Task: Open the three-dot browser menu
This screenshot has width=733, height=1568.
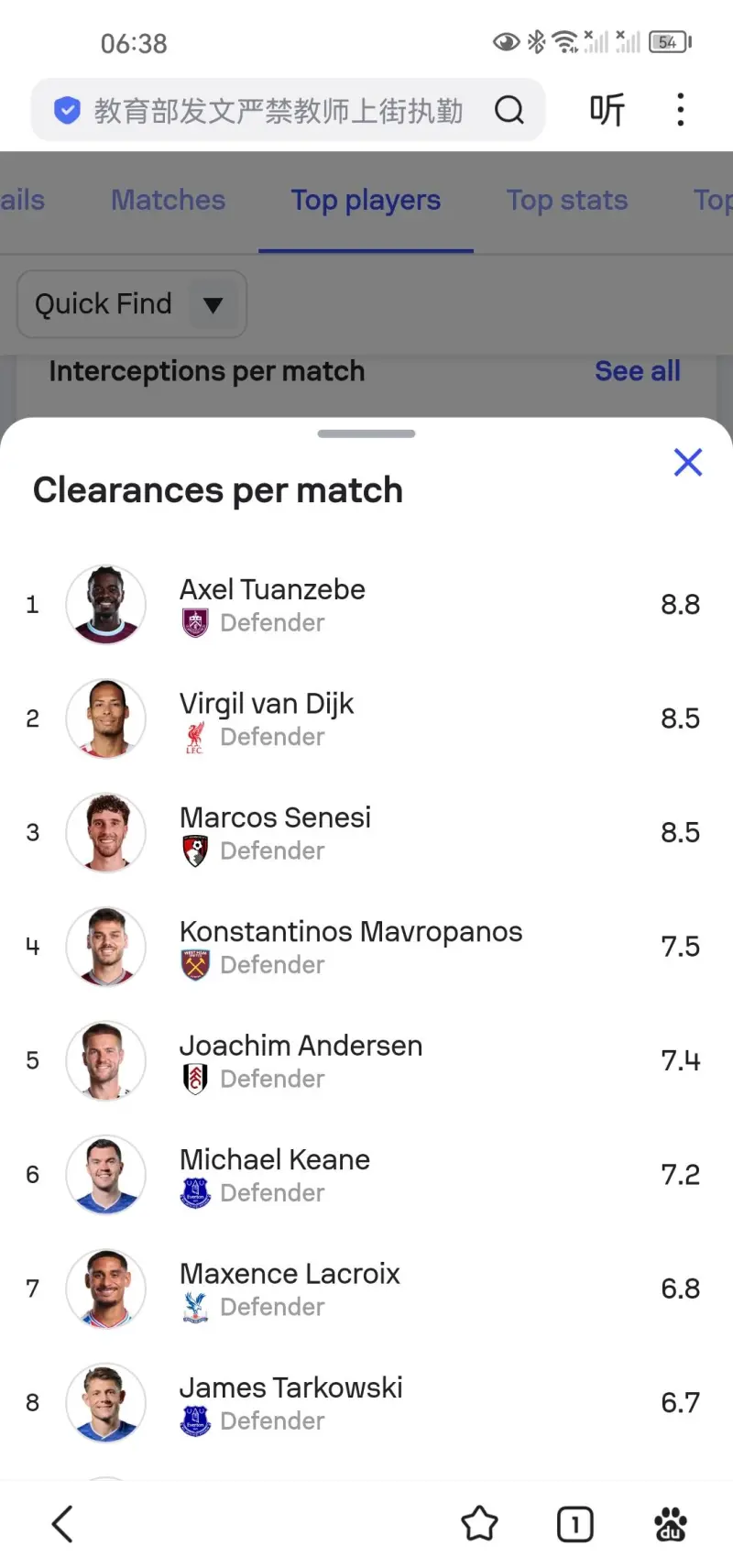Action: [680, 110]
